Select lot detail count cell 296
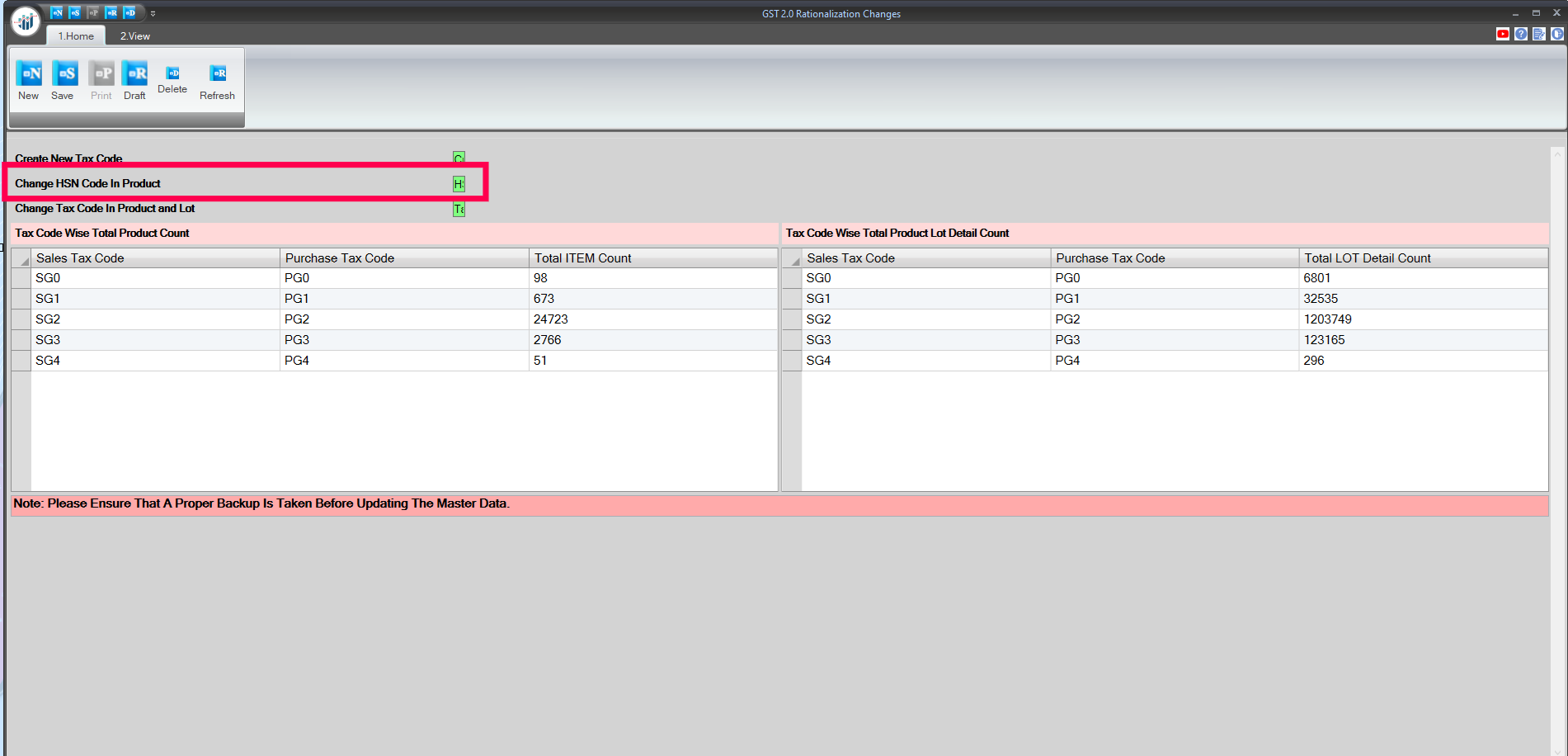1568x756 pixels. [1424, 361]
